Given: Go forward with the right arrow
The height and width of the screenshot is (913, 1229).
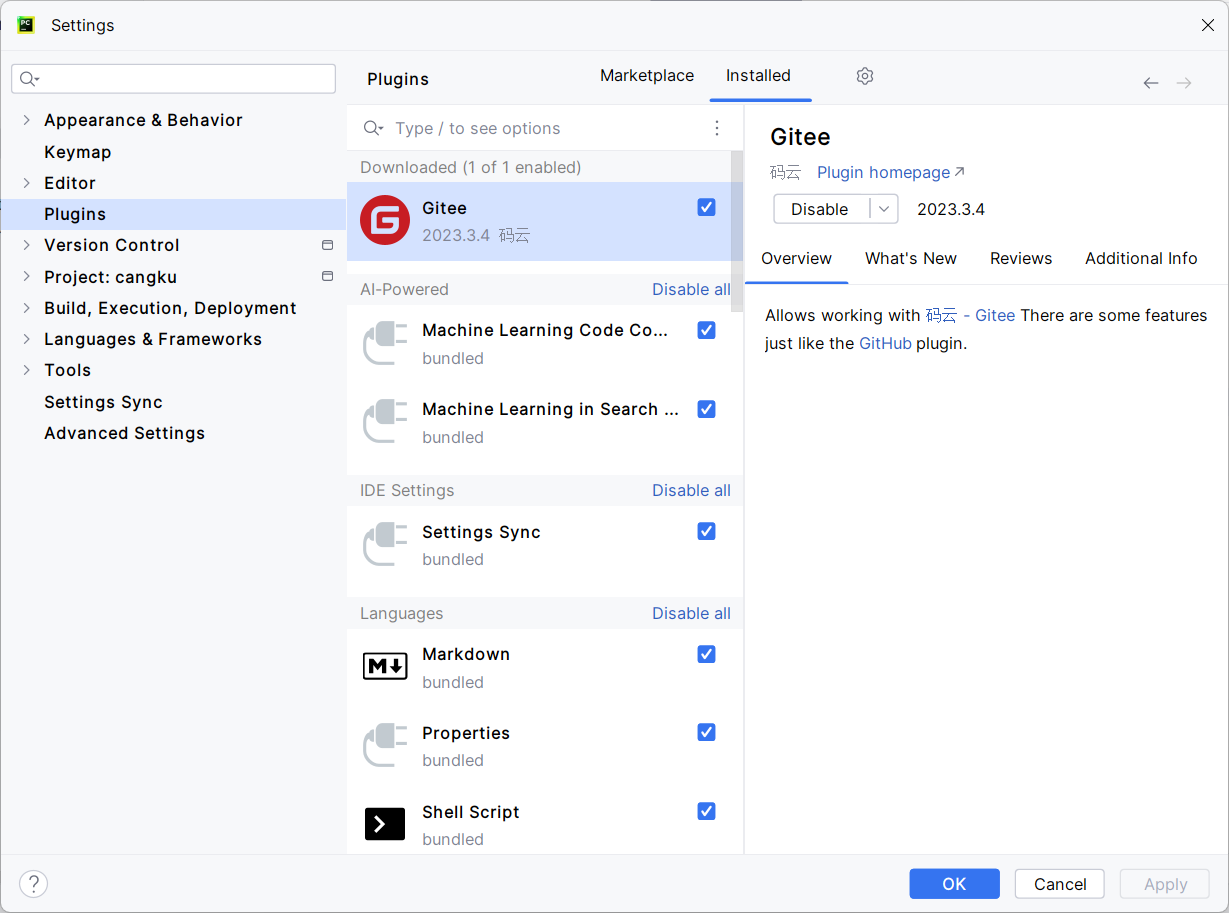Looking at the screenshot, I should click(x=1184, y=83).
